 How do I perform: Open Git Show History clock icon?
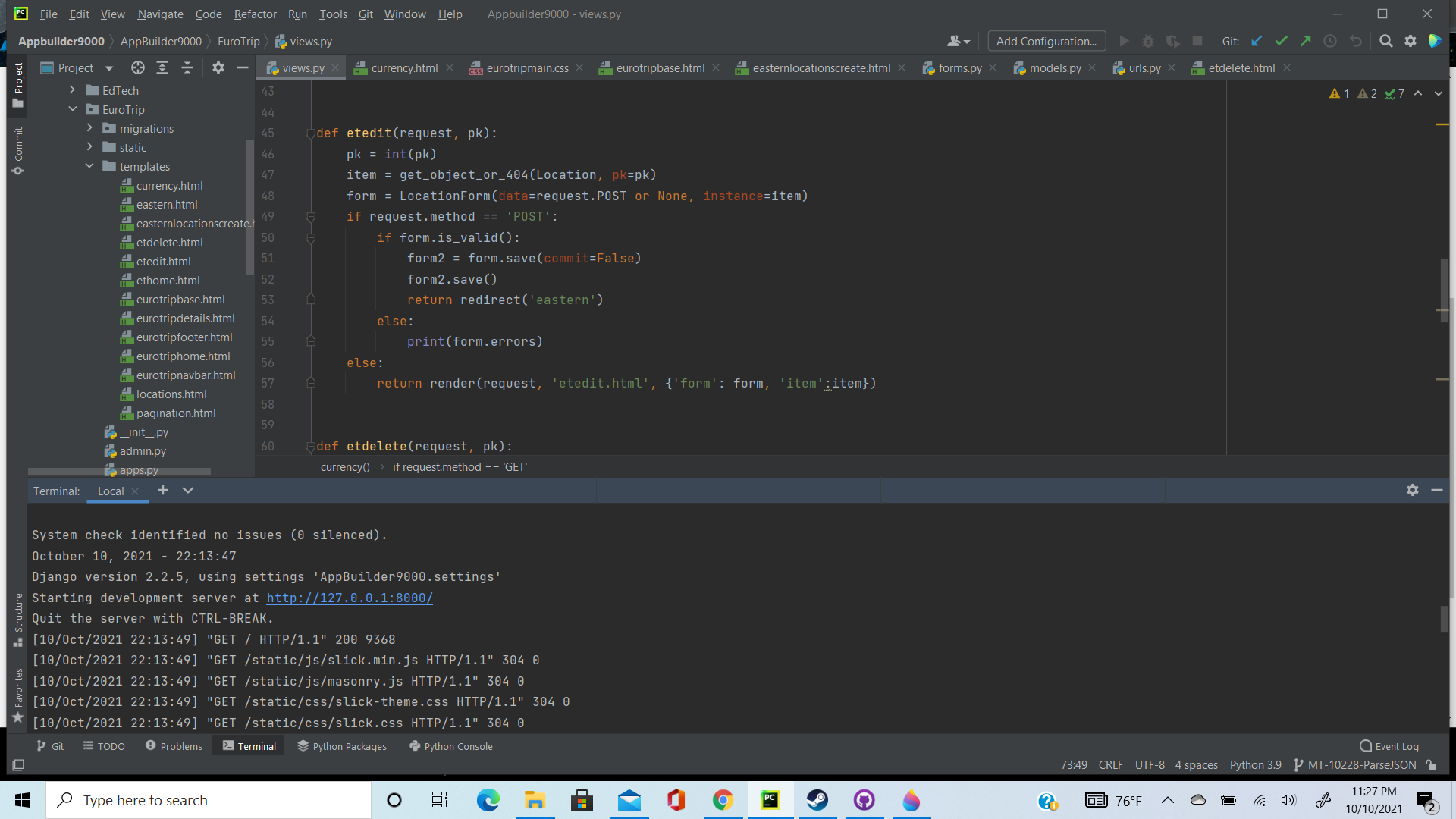pyautogui.click(x=1330, y=42)
